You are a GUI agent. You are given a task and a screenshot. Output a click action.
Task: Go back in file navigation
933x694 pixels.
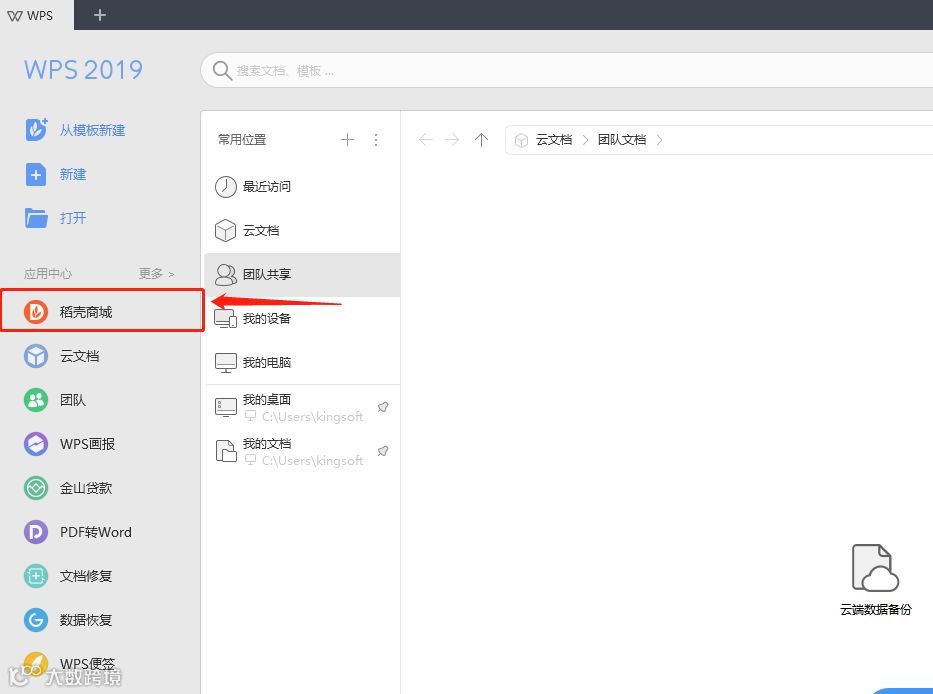(425, 140)
